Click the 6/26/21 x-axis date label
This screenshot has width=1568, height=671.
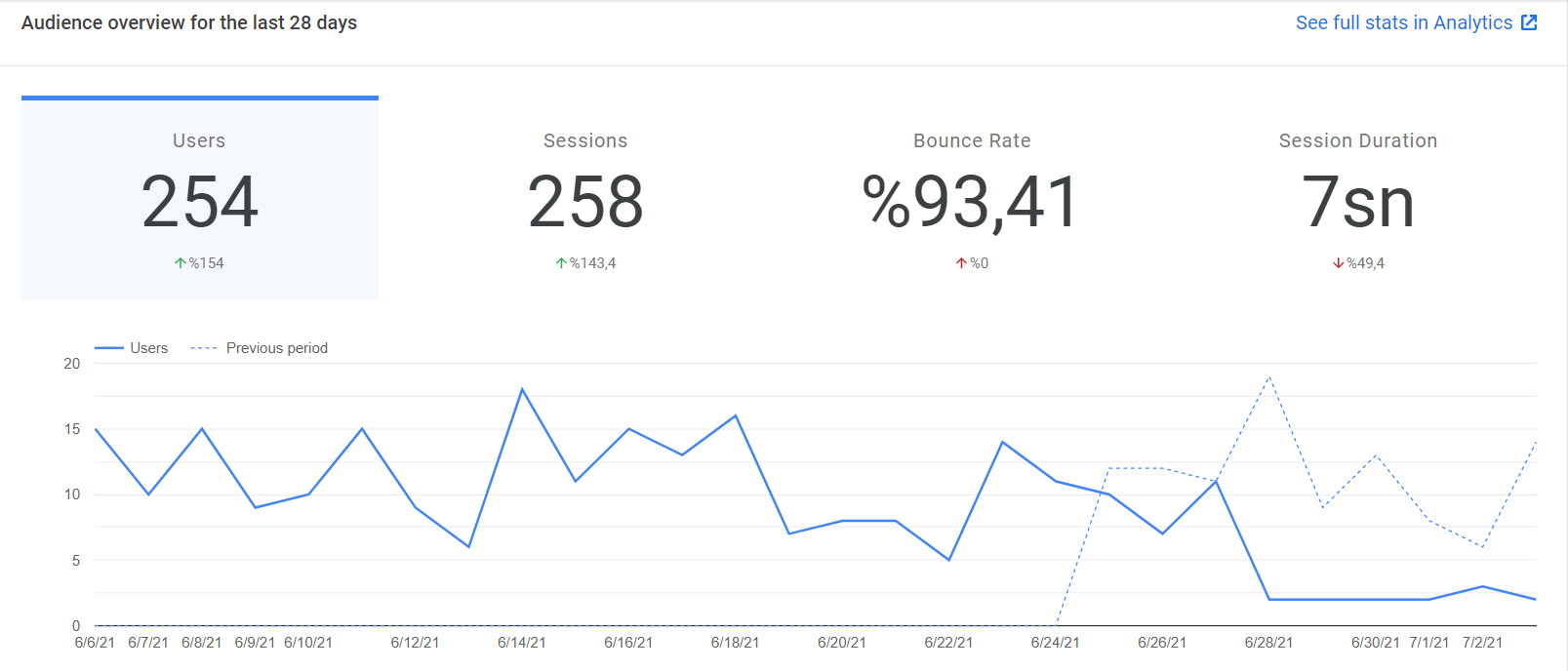coord(1162,643)
